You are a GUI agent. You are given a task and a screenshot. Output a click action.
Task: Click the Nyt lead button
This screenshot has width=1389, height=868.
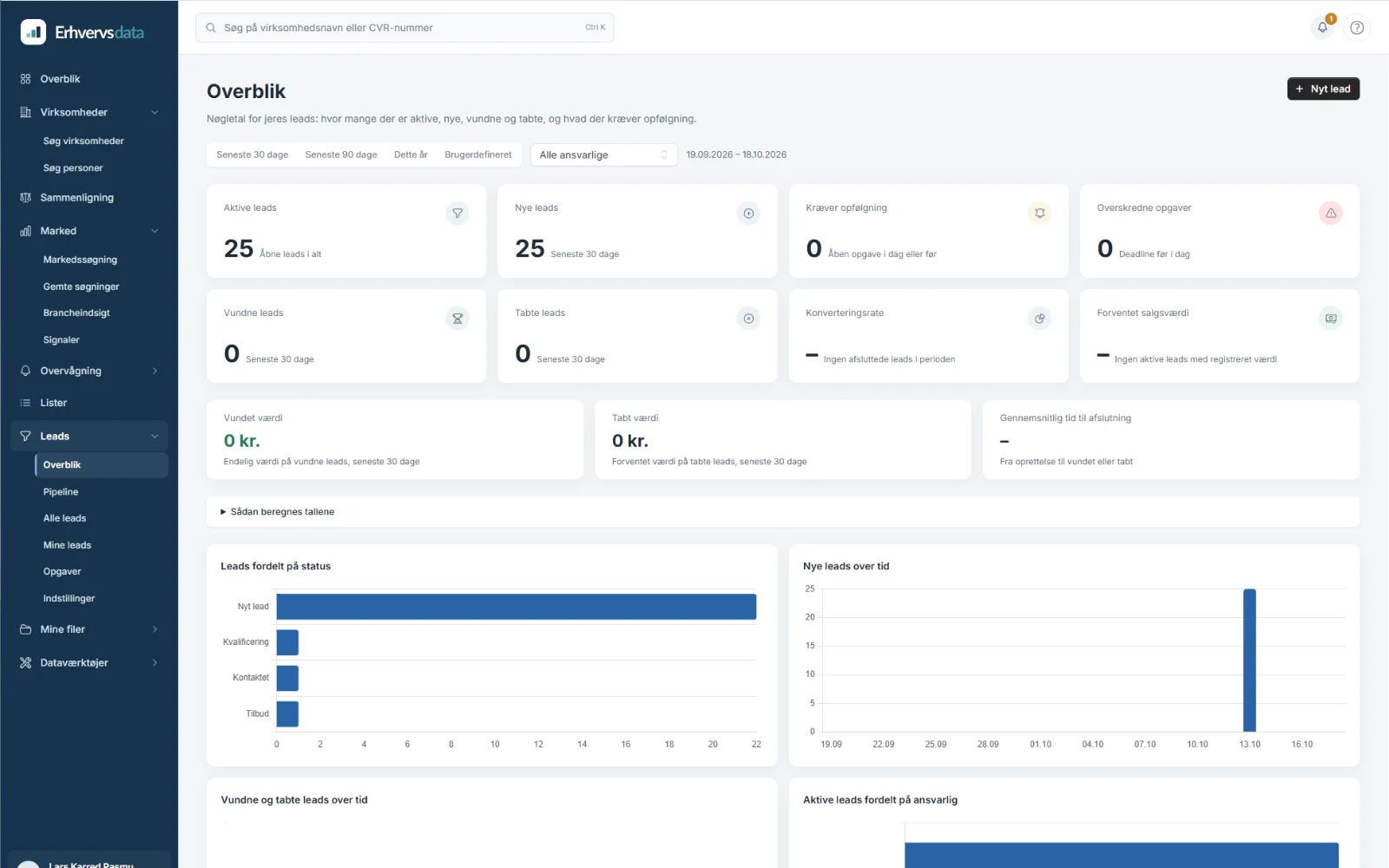(x=1323, y=89)
